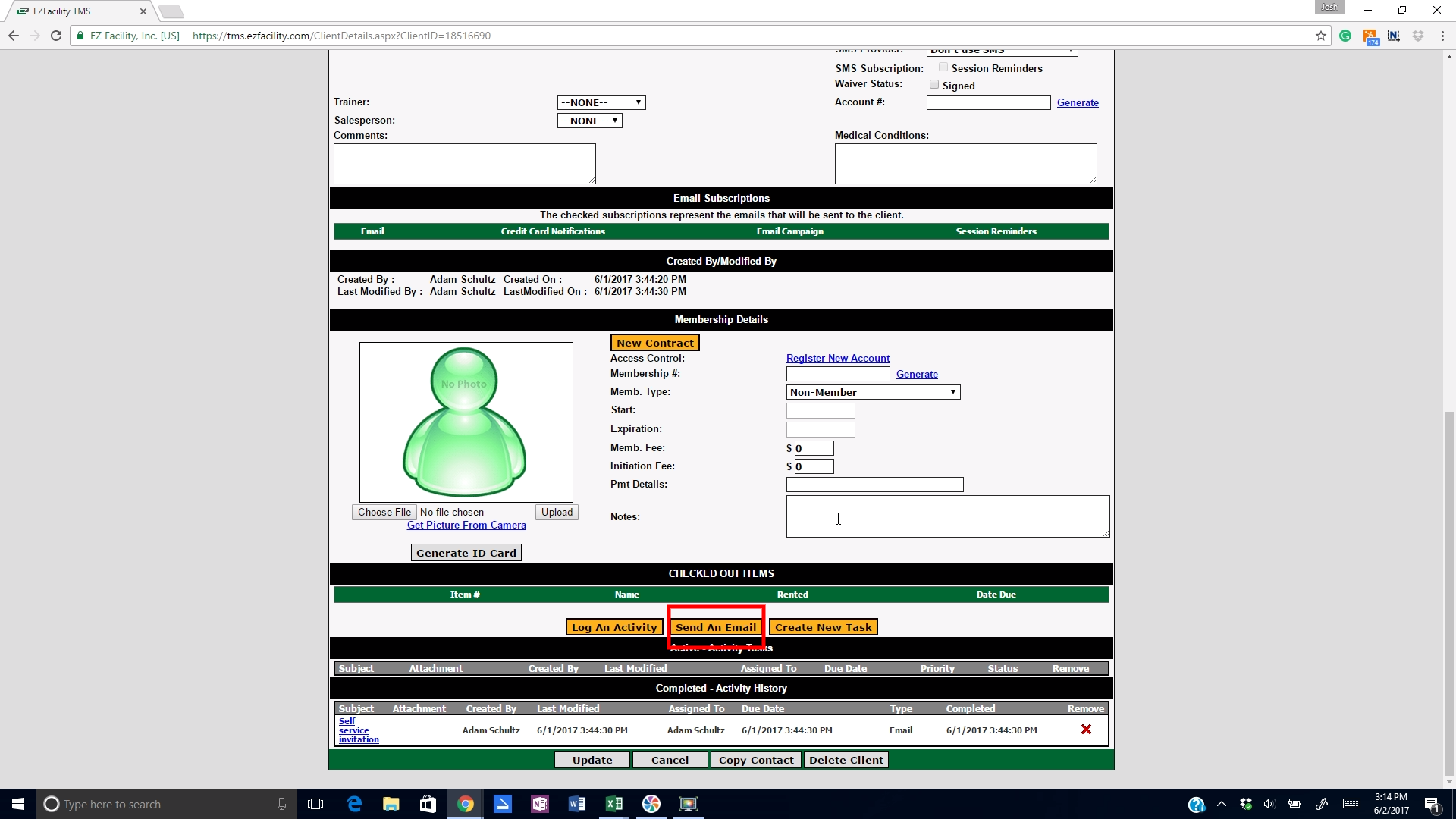1456x819 pixels.
Task: Open Memb. Type Non-Member dropdown
Action: coord(873,392)
